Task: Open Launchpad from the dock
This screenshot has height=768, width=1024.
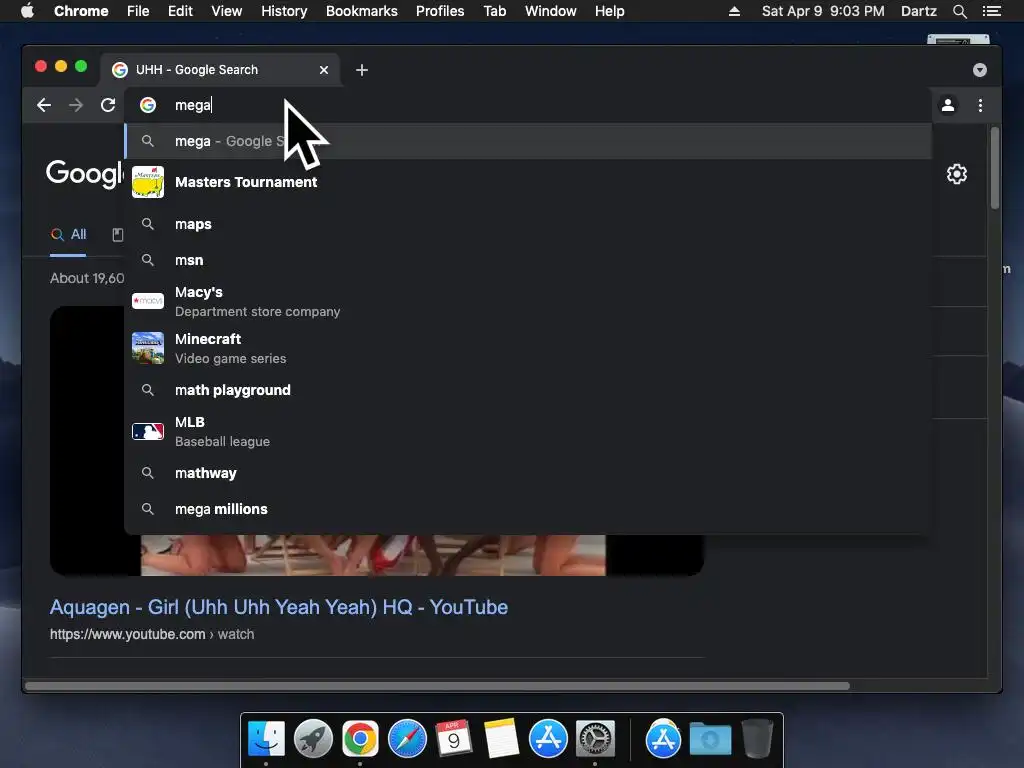Action: click(x=313, y=739)
